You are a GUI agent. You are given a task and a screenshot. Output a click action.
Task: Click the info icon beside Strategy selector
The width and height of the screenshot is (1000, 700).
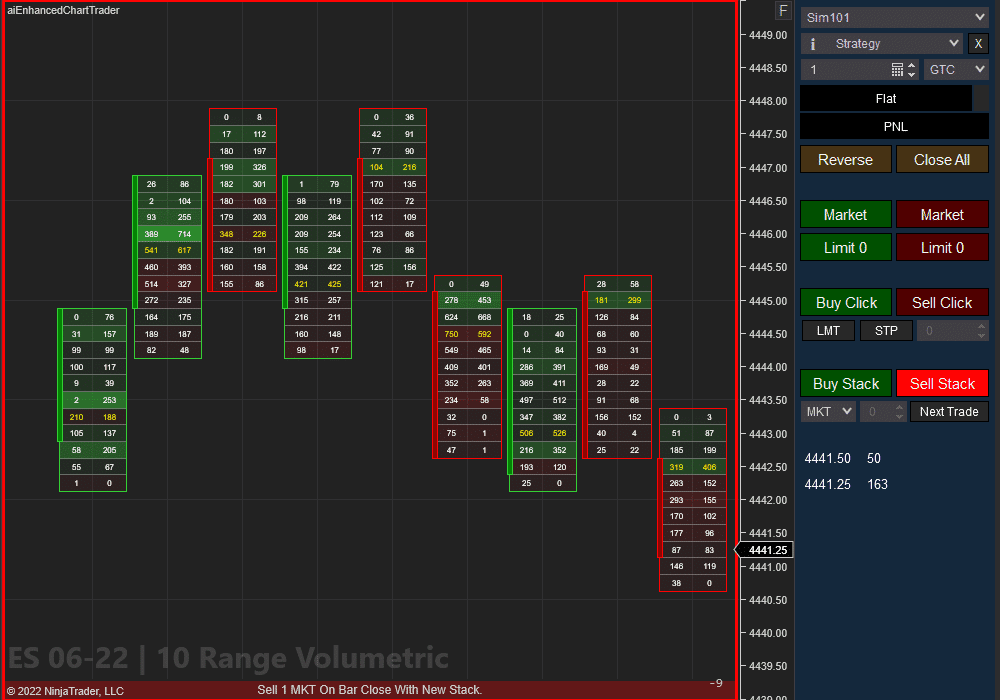point(812,43)
